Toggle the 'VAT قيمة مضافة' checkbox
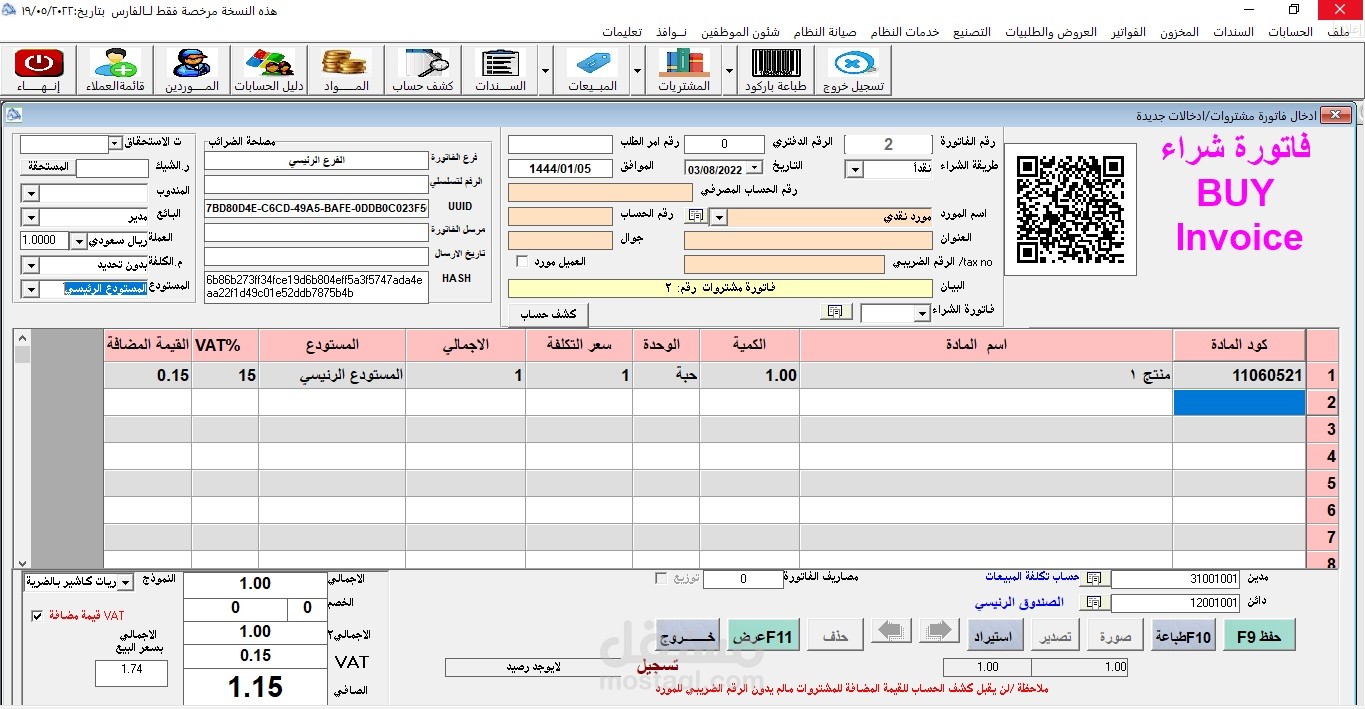Viewport: 1365px width, 709px height. [x=37, y=616]
